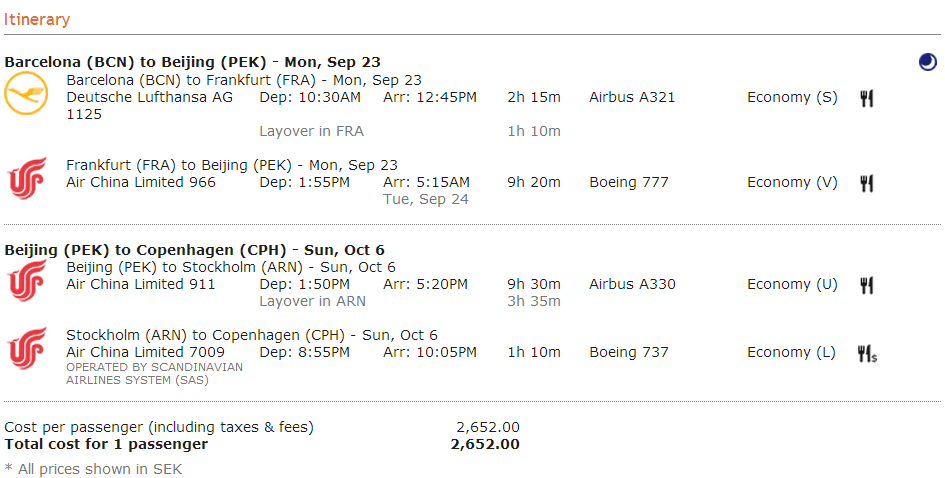Click the Economy (S) fare class text

[792, 97]
